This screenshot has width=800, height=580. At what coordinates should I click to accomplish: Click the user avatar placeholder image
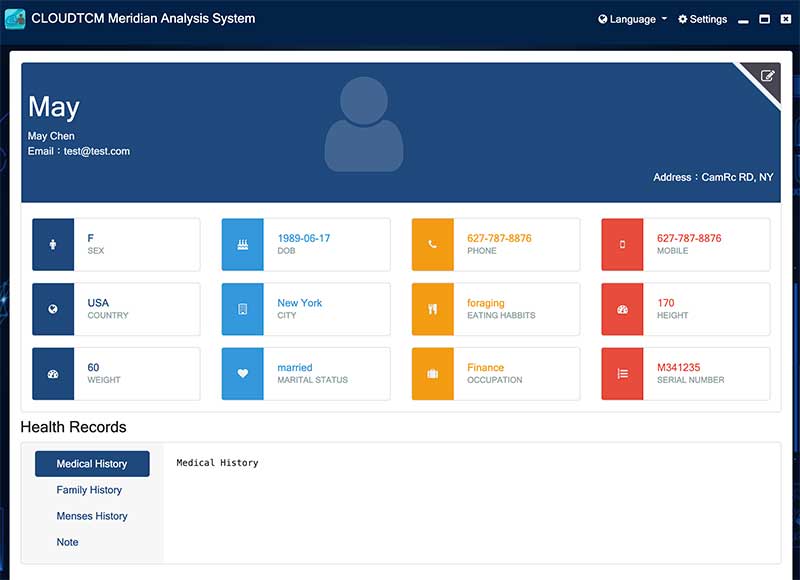pos(364,124)
